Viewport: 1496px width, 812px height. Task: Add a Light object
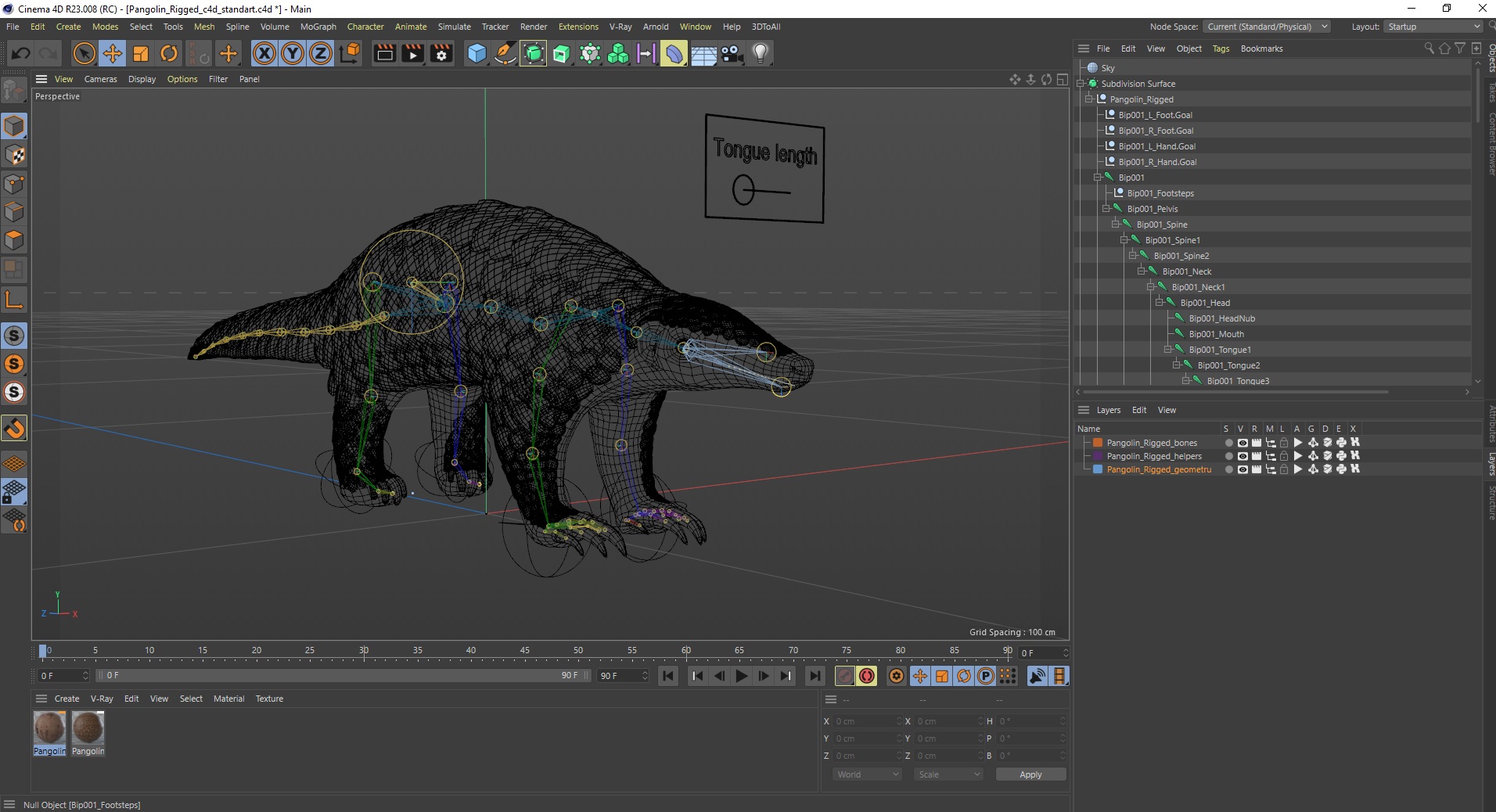761,53
